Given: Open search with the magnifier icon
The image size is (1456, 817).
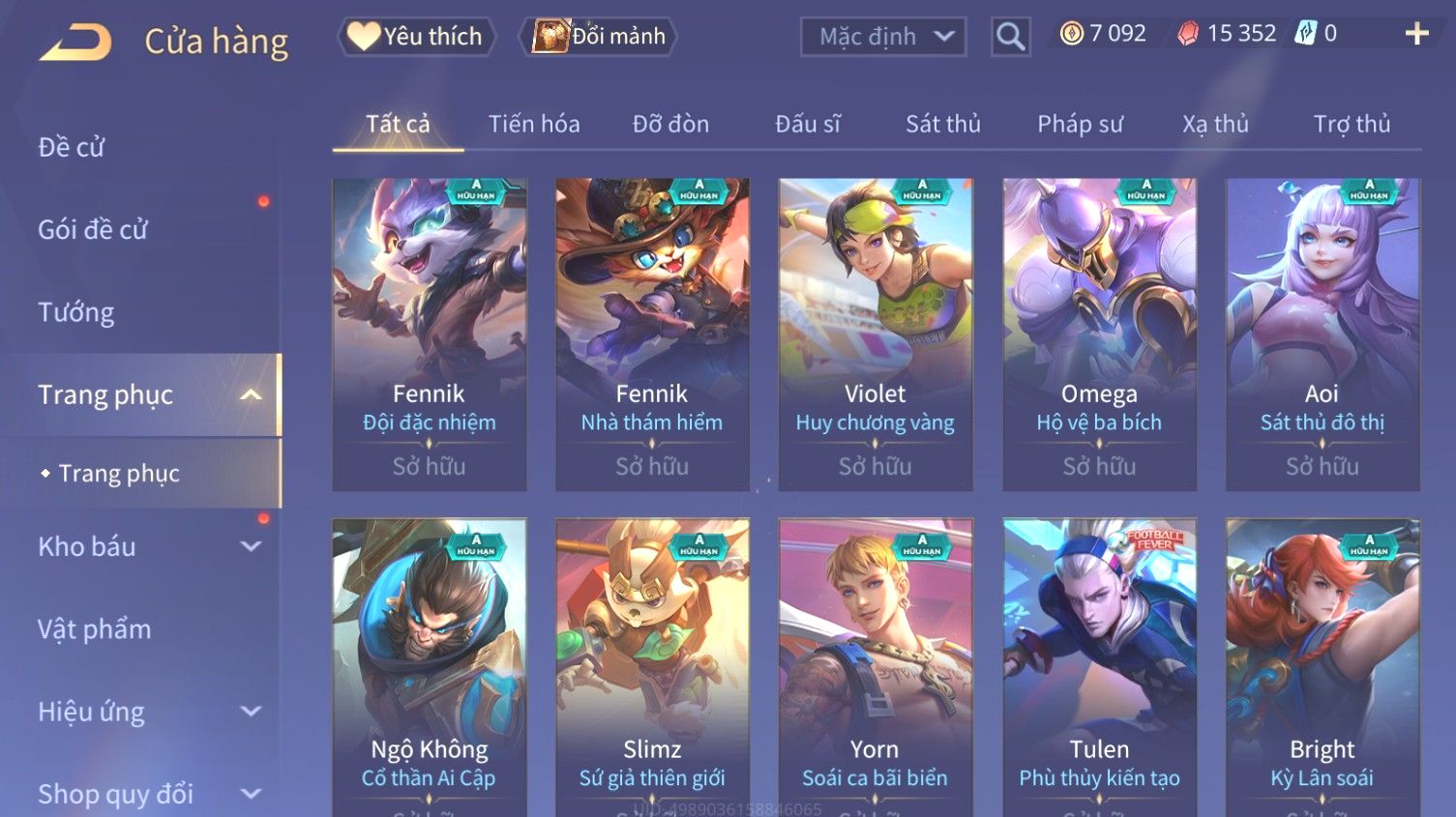Looking at the screenshot, I should pos(1010,37).
